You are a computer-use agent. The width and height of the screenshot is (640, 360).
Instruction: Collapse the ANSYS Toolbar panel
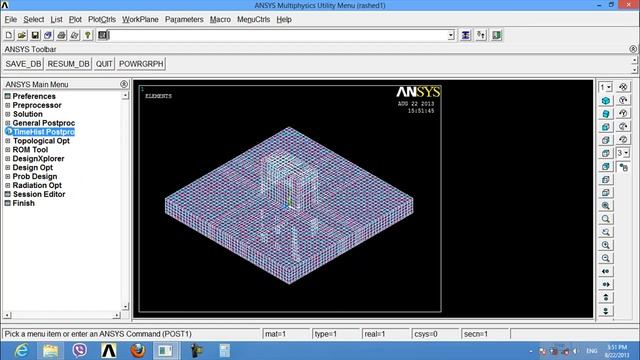point(633,49)
